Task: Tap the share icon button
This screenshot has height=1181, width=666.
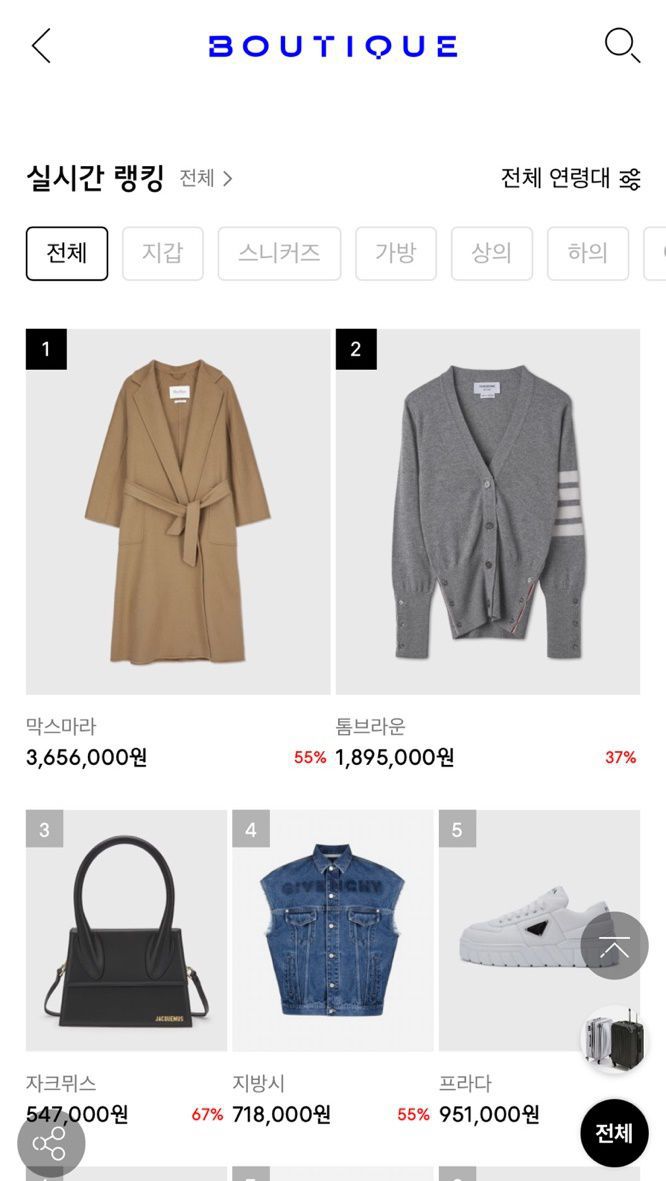Action: click(x=51, y=1143)
